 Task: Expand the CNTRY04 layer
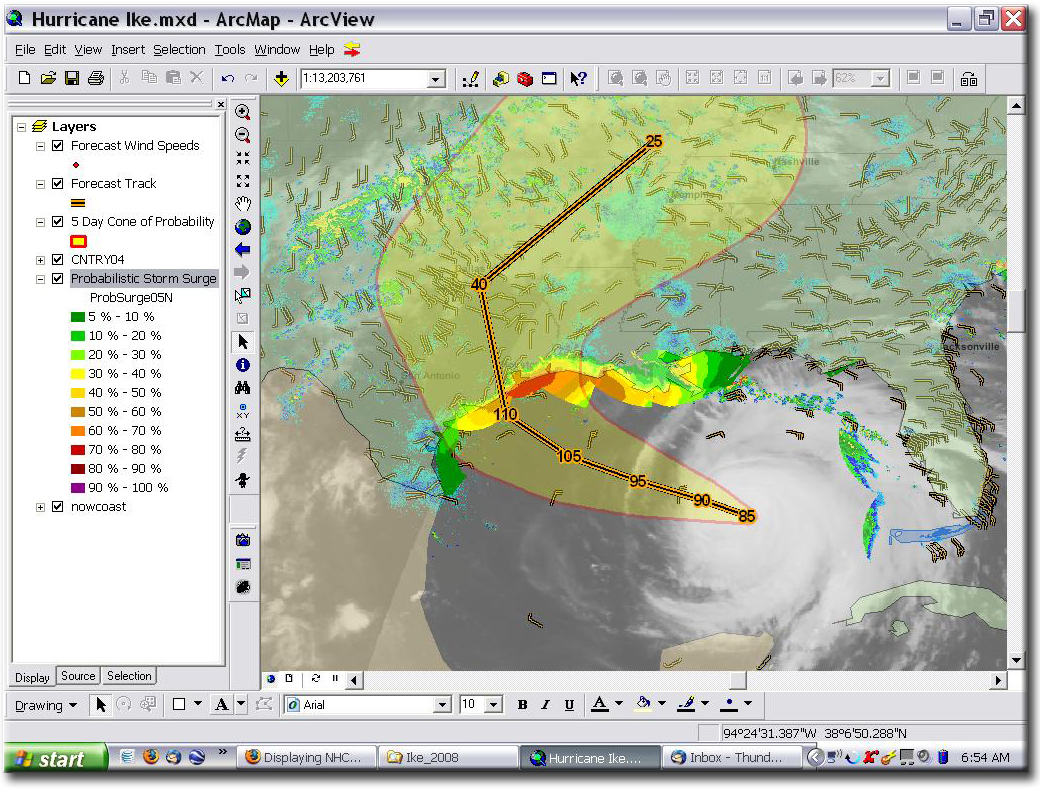point(41,260)
